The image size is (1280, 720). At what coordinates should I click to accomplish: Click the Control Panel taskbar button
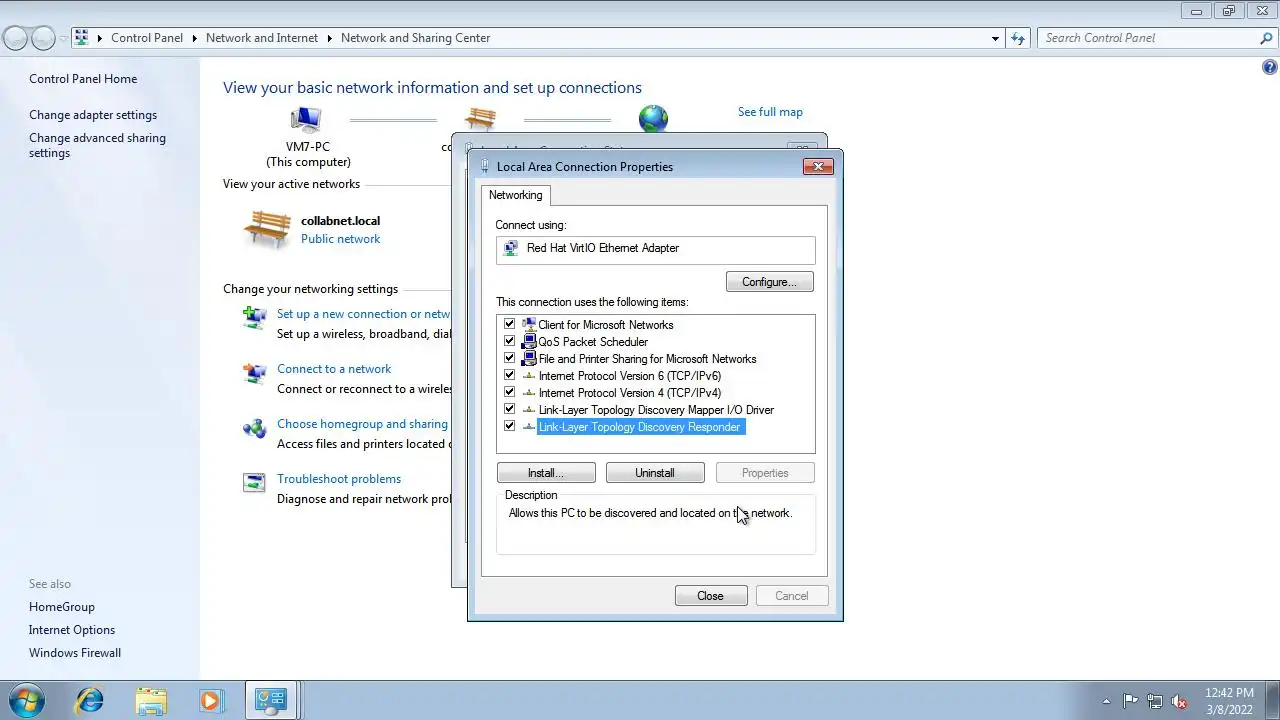point(271,700)
